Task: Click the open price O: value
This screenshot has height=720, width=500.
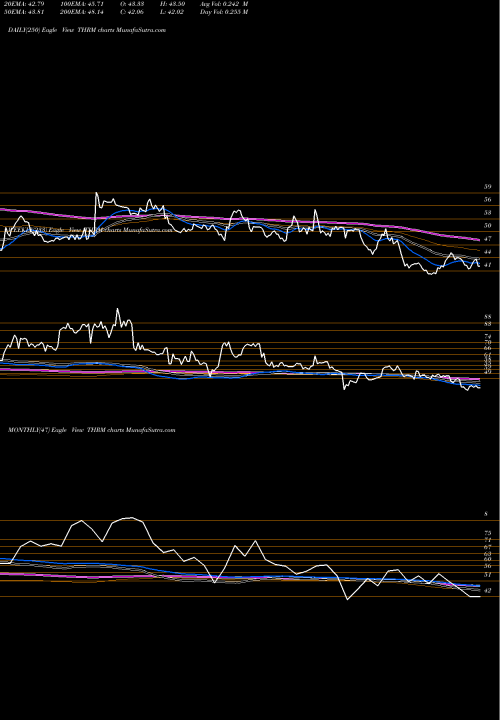Action: [x=133, y=4]
